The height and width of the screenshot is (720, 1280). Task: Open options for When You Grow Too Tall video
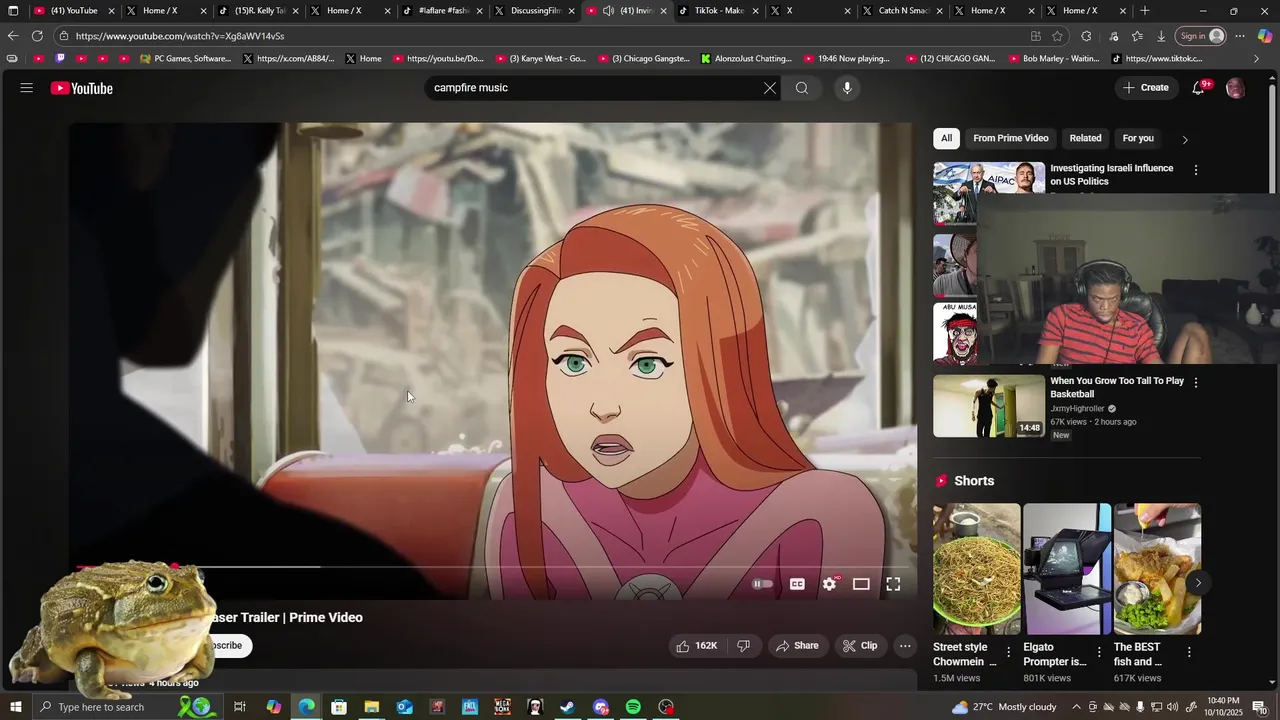point(1195,382)
